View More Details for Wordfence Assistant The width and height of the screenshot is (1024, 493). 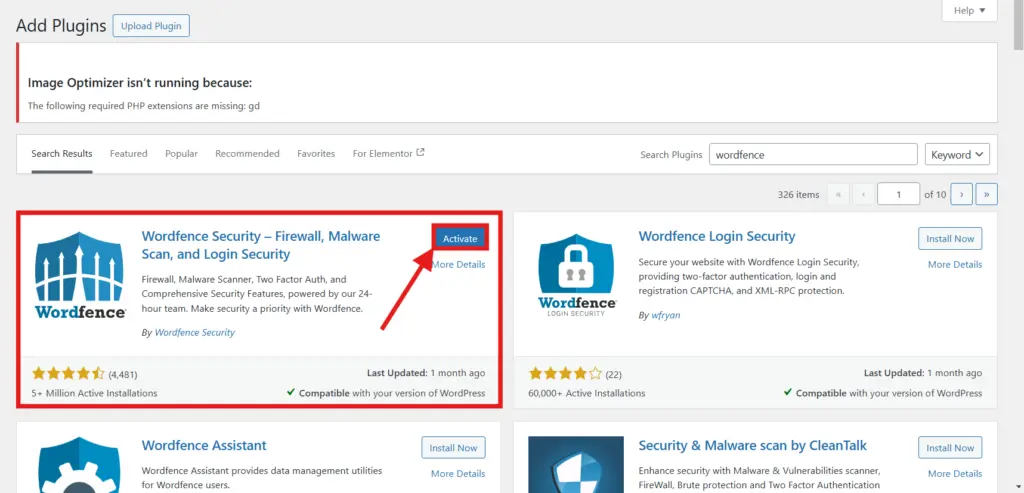click(458, 473)
